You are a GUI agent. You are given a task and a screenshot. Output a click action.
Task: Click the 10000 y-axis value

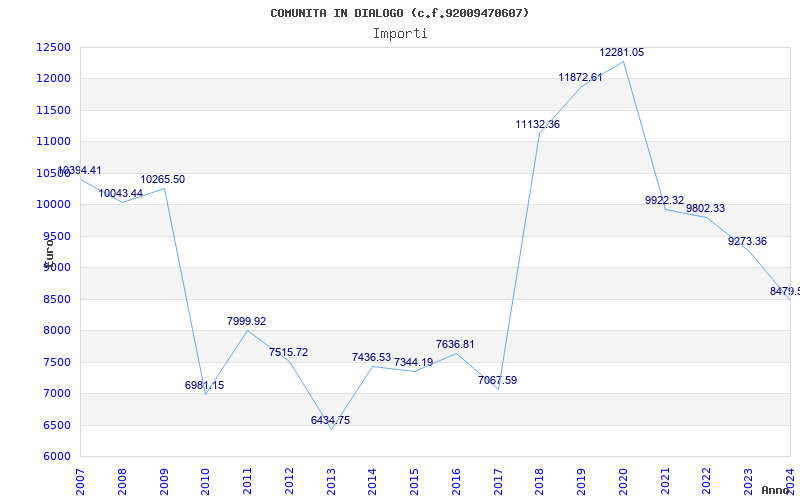(x=54, y=205)
